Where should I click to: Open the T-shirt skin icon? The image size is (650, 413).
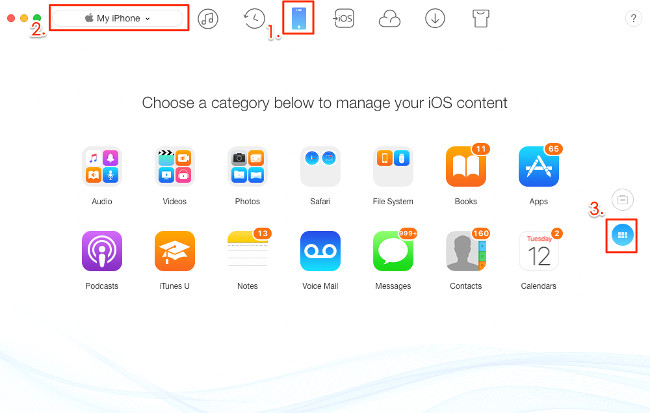point(480,19)
